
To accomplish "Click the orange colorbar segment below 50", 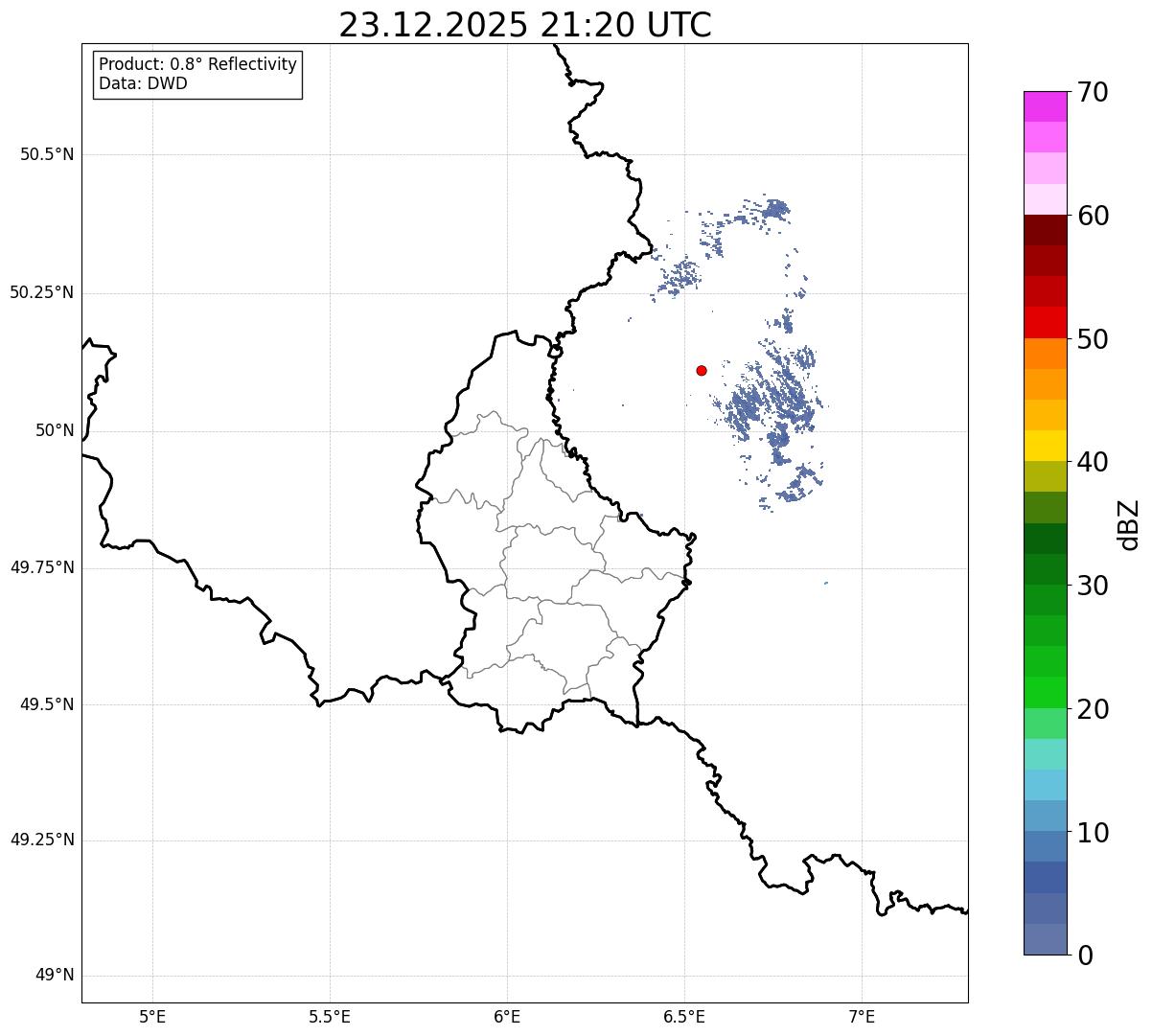I will 1045,354.
